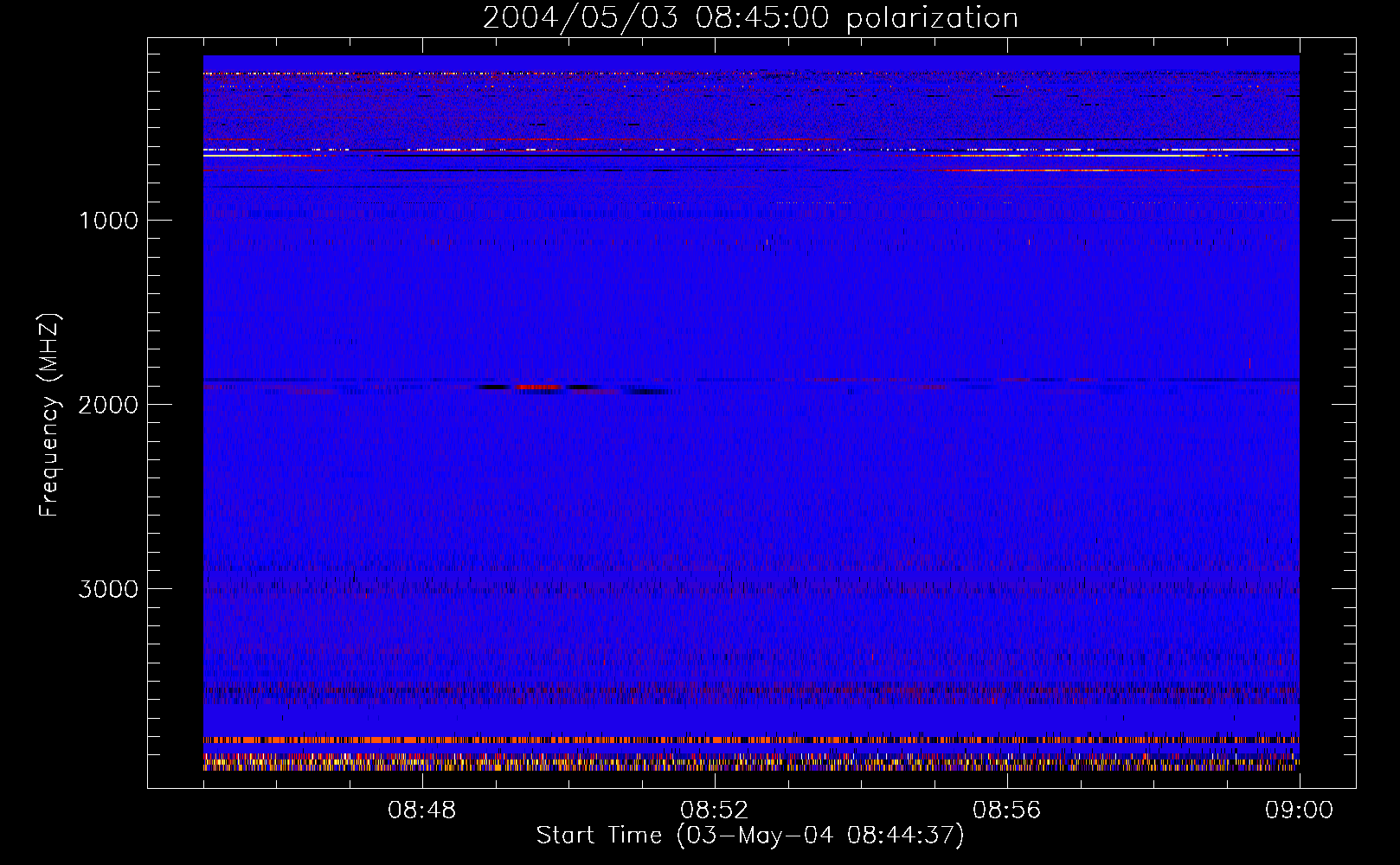Click the 2000 frequency tick label
This screenshot has width=1400, height=865.
108,405
